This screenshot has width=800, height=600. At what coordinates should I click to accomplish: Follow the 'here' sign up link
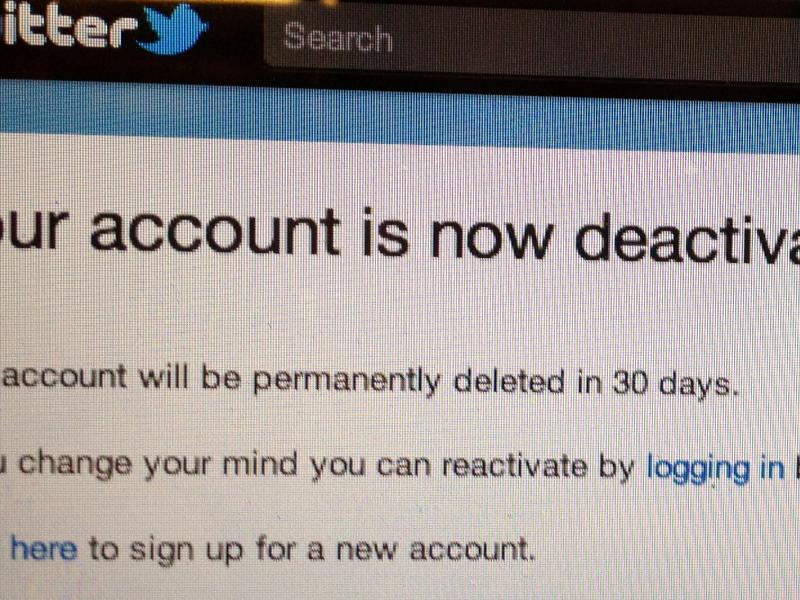coord(44,549)
